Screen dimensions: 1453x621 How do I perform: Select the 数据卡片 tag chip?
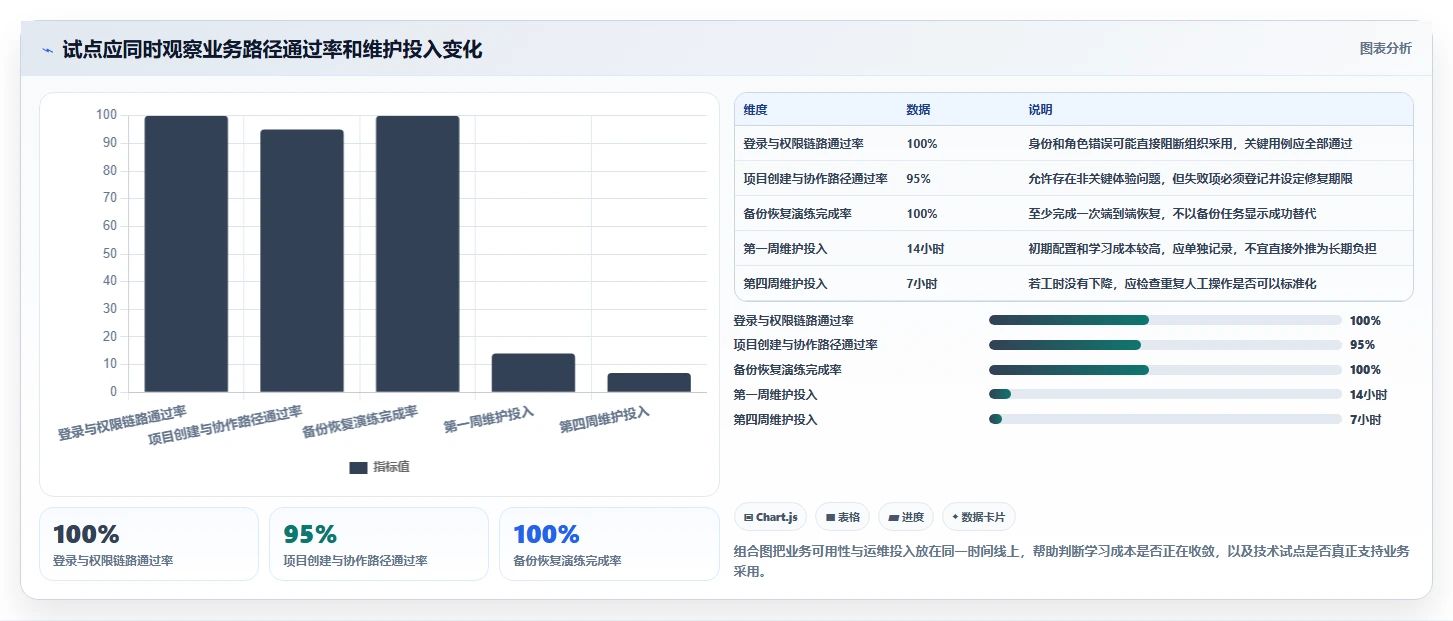pos(979,517)
